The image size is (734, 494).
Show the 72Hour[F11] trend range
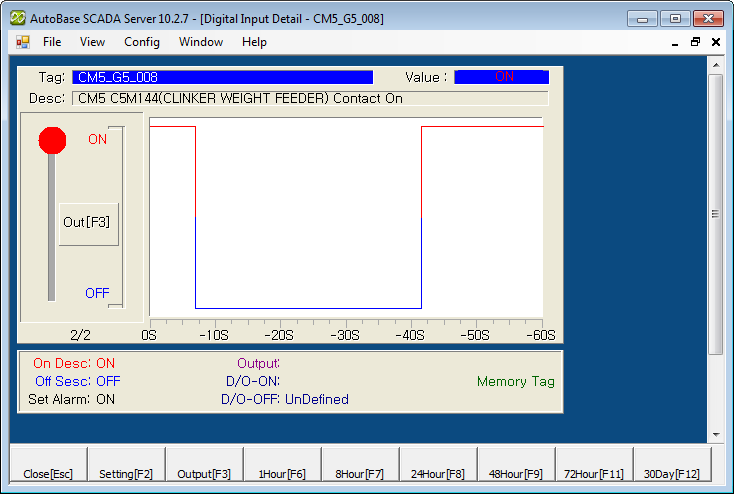[594, 464]
